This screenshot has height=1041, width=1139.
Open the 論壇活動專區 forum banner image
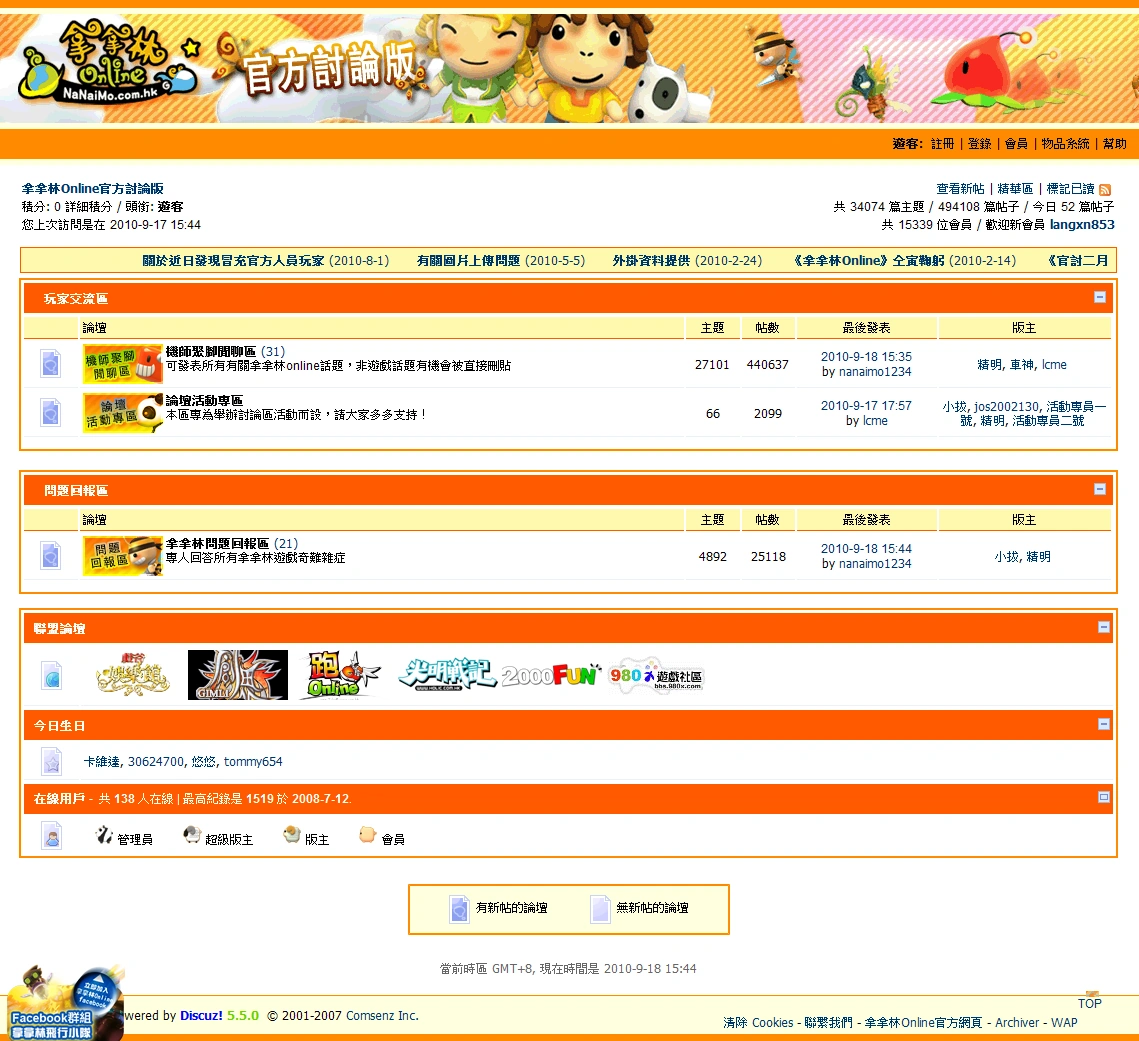[x=122, y=413]
